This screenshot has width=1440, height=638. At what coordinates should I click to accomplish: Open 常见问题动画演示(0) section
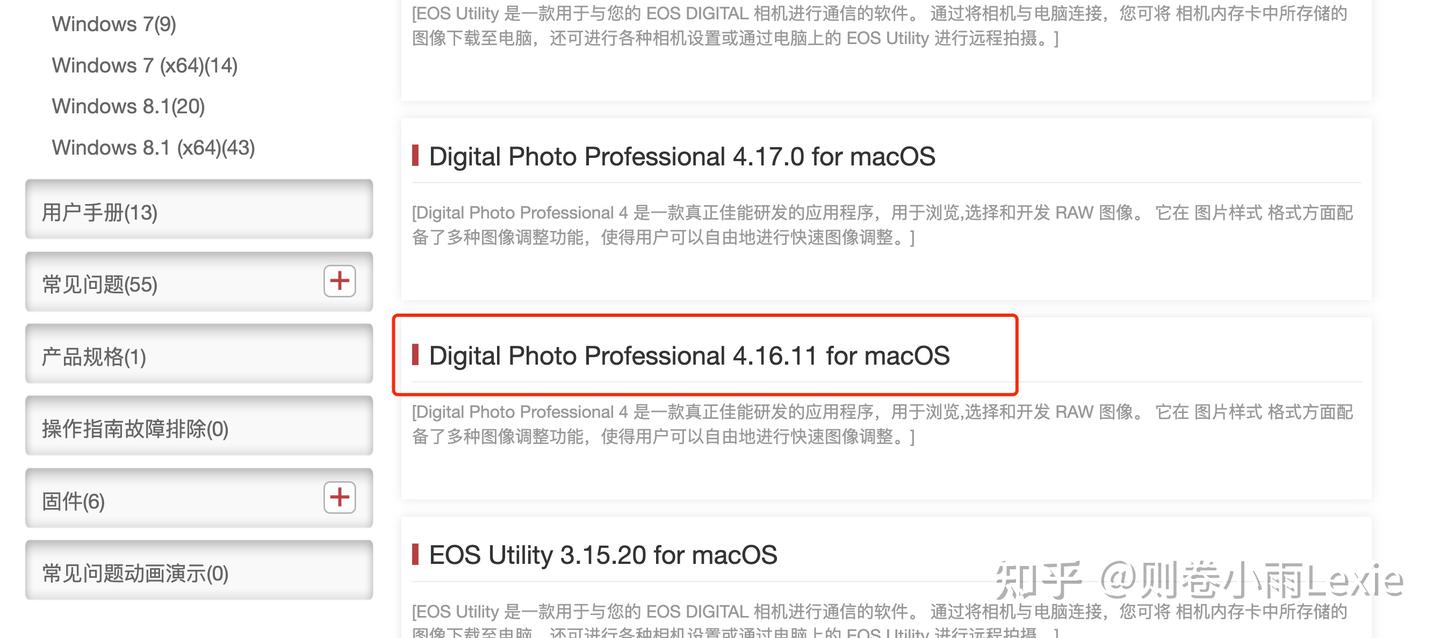click(199, 571)
